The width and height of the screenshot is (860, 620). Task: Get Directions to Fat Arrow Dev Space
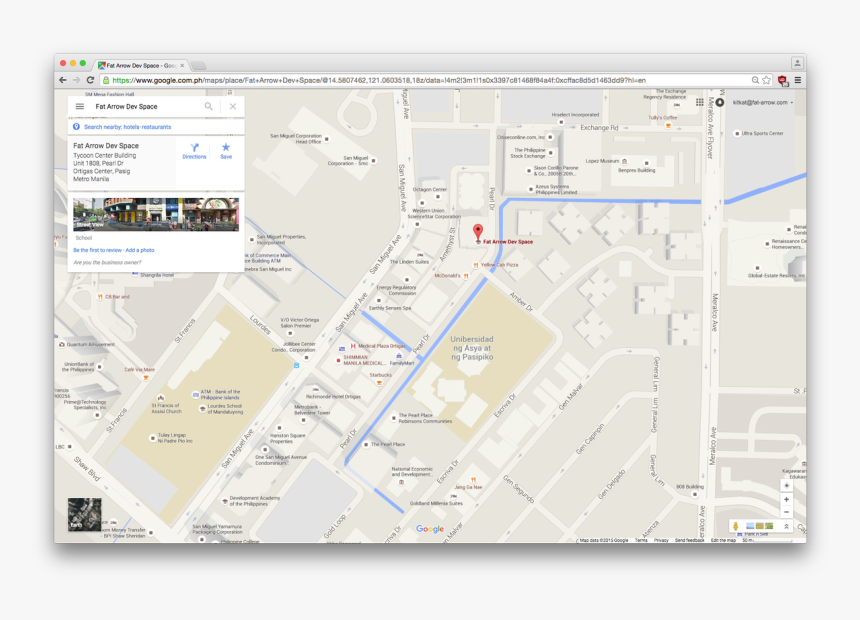(194, 150)
